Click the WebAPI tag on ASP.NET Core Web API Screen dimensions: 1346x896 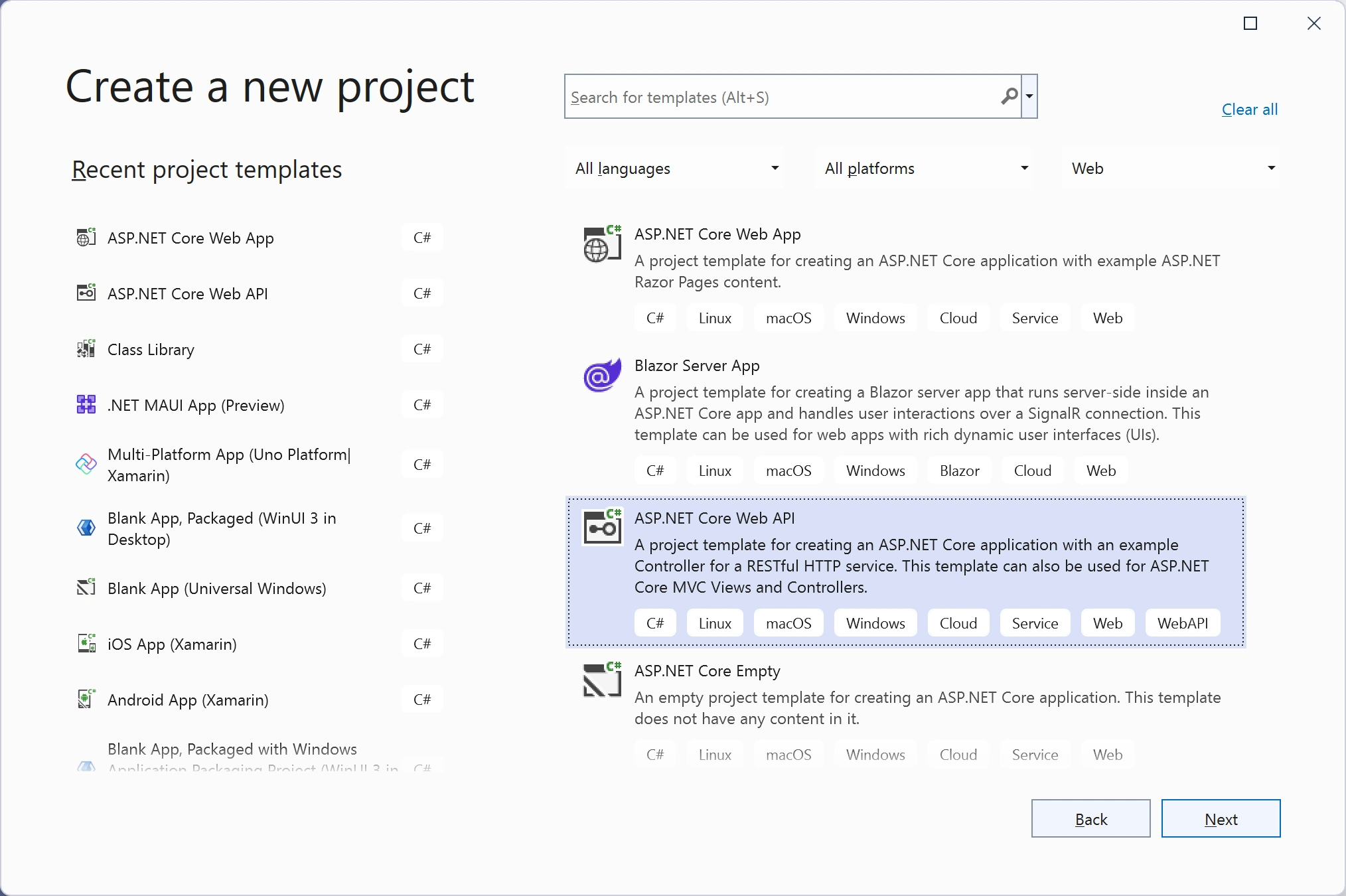[x=1183, y=623]
